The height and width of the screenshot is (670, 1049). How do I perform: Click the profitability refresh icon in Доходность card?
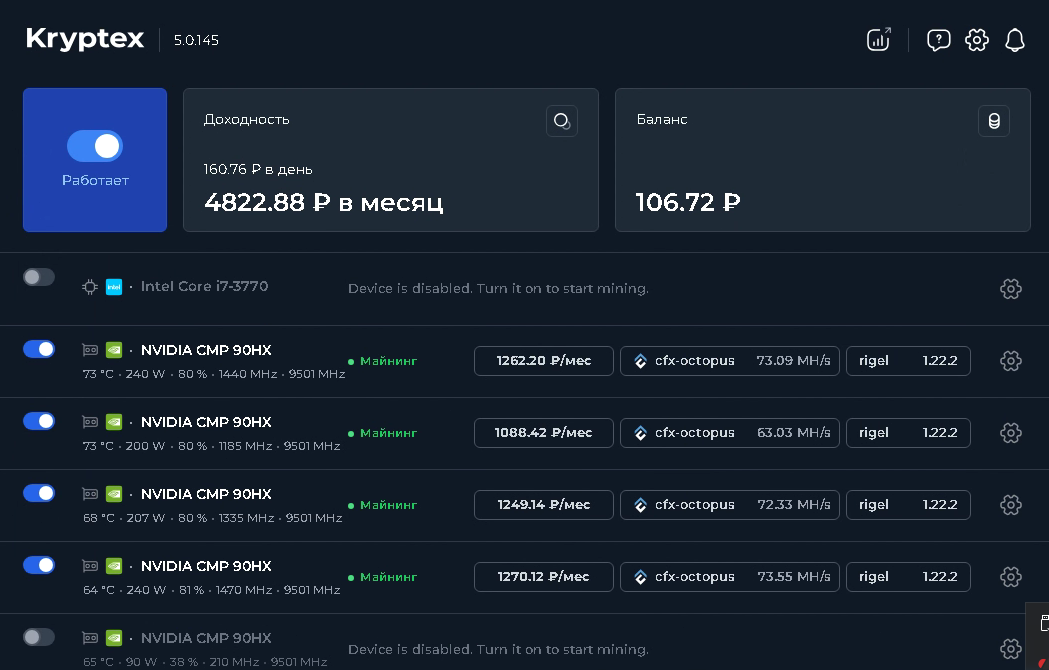pyautogui.click(x=561, y=121)
